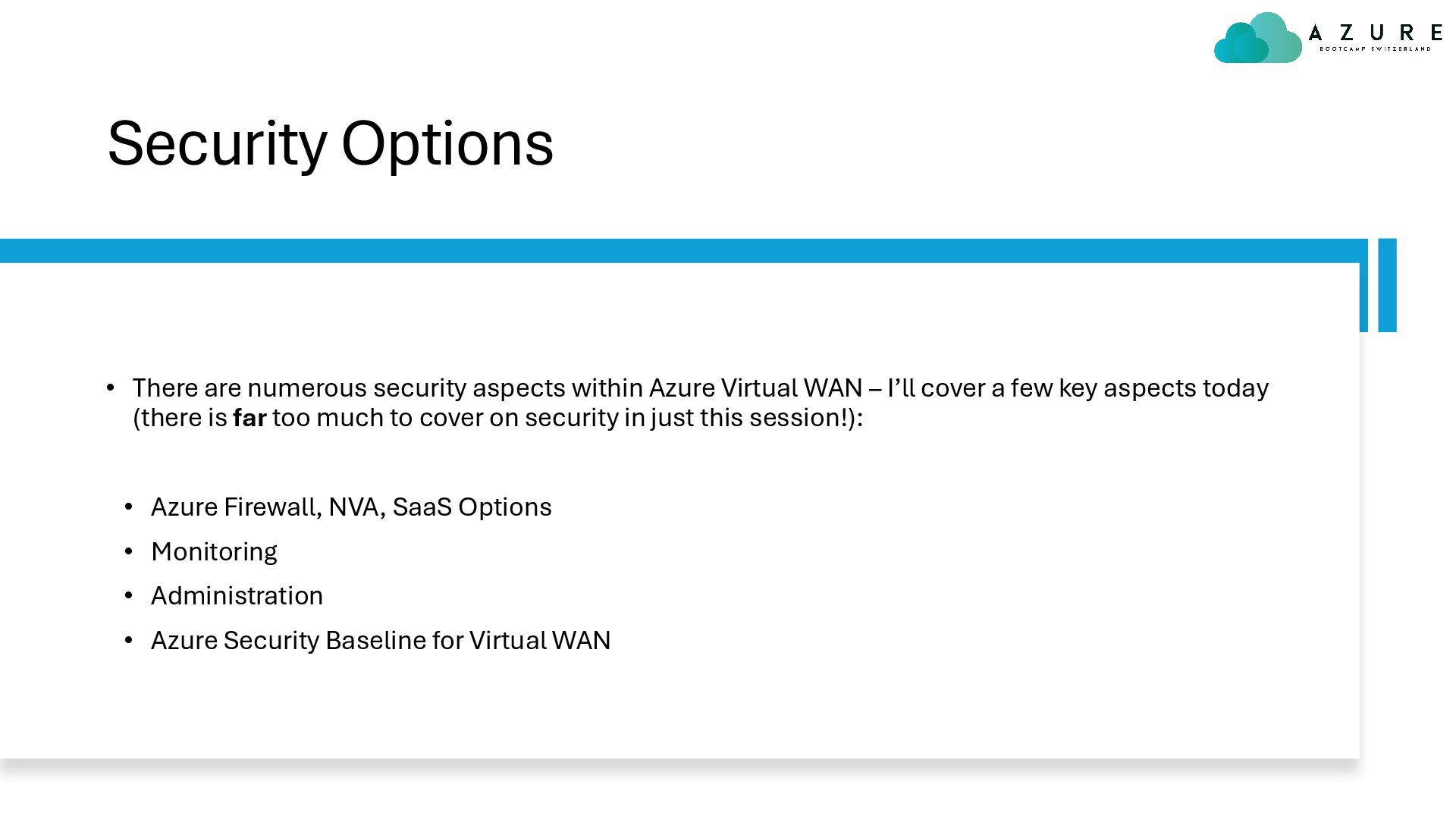Click the bullet dot before There are numerous
This screenshot has width=1456, height=819.
(x=111, y=388)
